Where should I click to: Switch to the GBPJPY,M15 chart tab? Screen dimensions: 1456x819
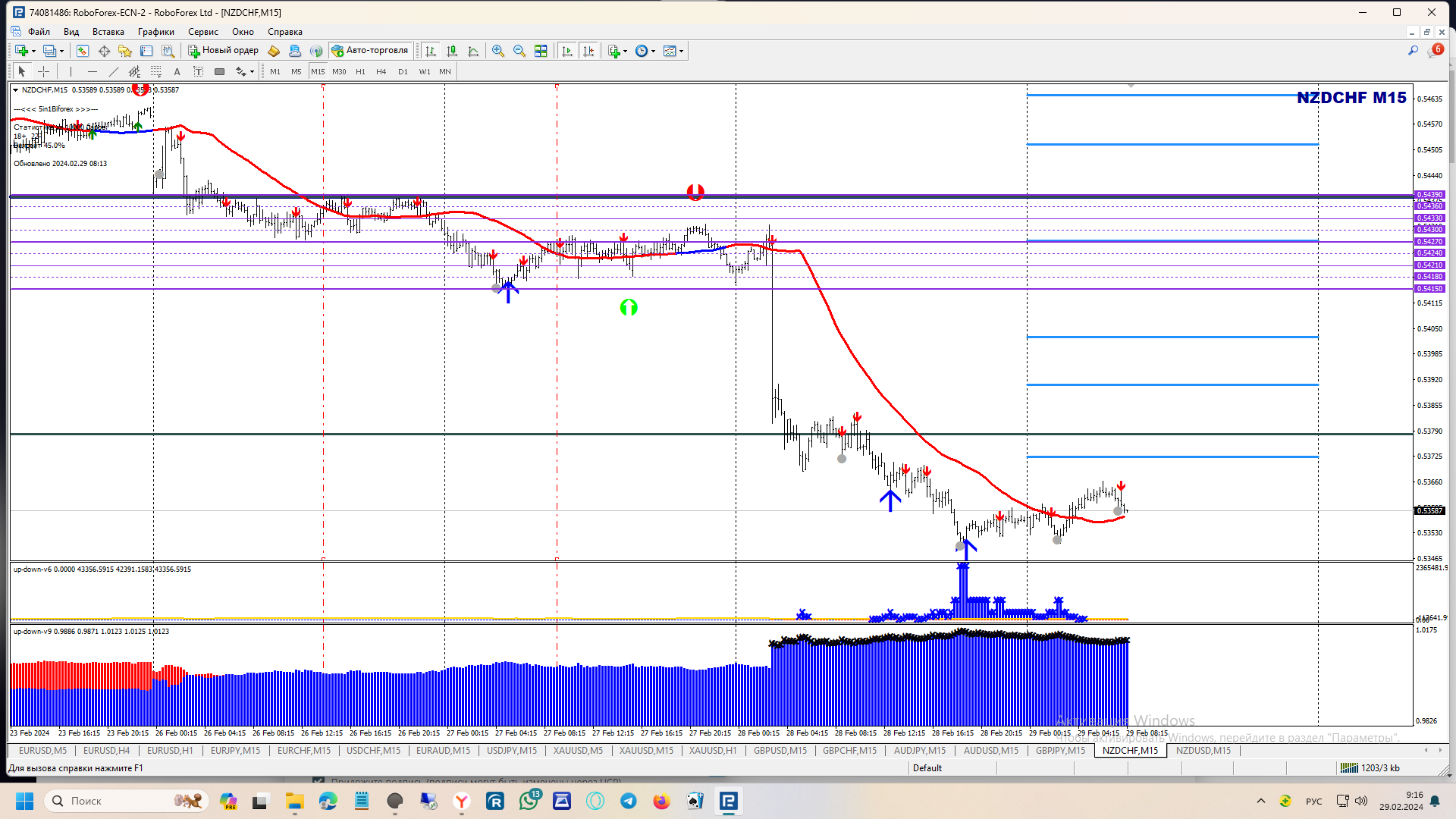(x=1060, y=751)
